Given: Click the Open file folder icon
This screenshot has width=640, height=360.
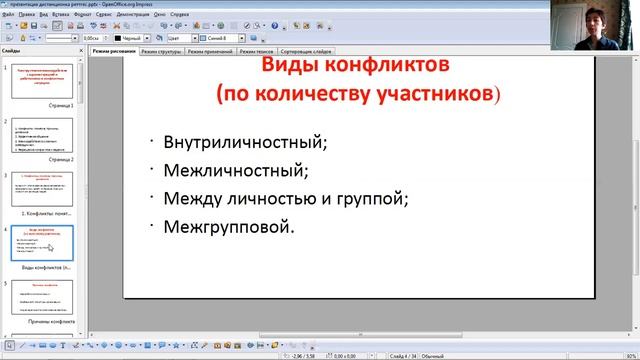Looking at the screenshot, I should click(24, 26).
